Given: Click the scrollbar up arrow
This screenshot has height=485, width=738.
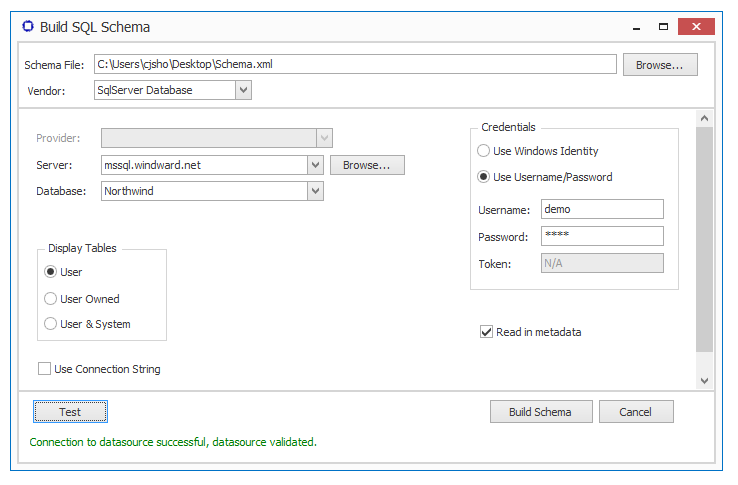Looking at the screenshot, I should tap(704, 118).
